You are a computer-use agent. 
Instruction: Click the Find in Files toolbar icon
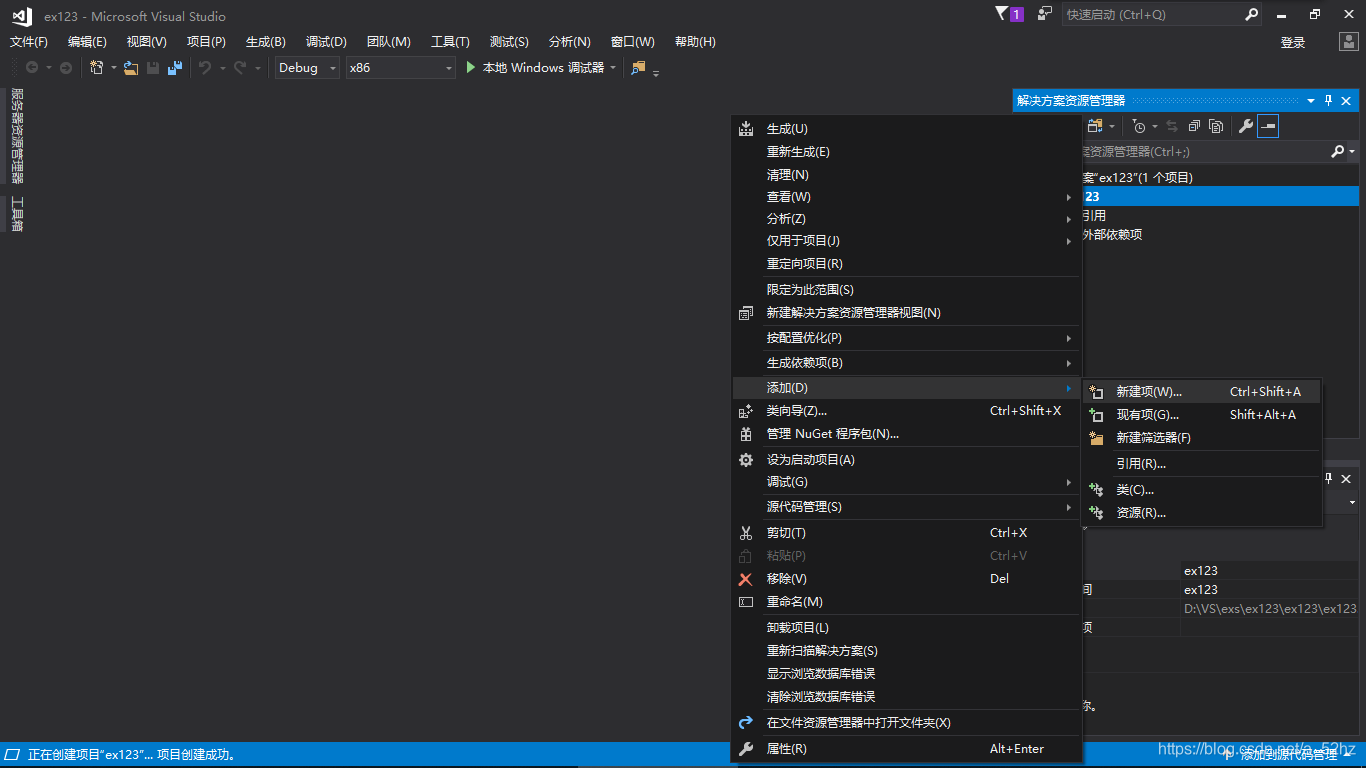[638, 68]
